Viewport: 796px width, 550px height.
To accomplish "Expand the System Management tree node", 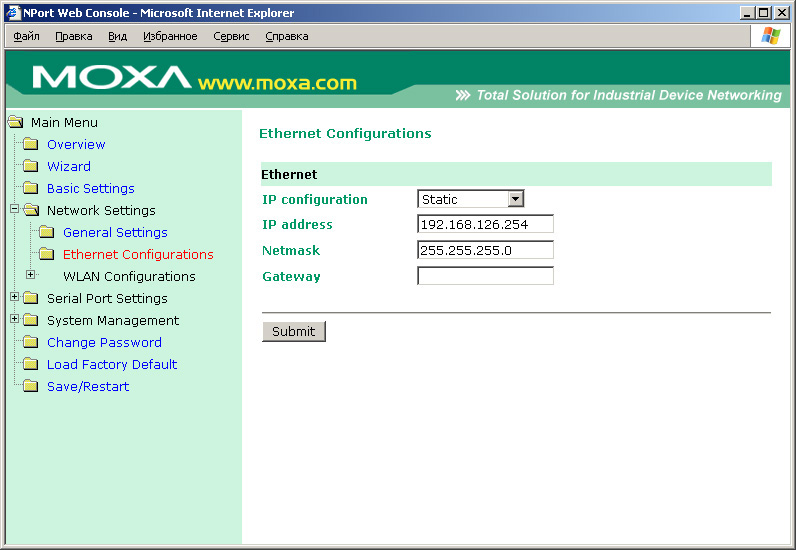I will click(x=14, y=319).
